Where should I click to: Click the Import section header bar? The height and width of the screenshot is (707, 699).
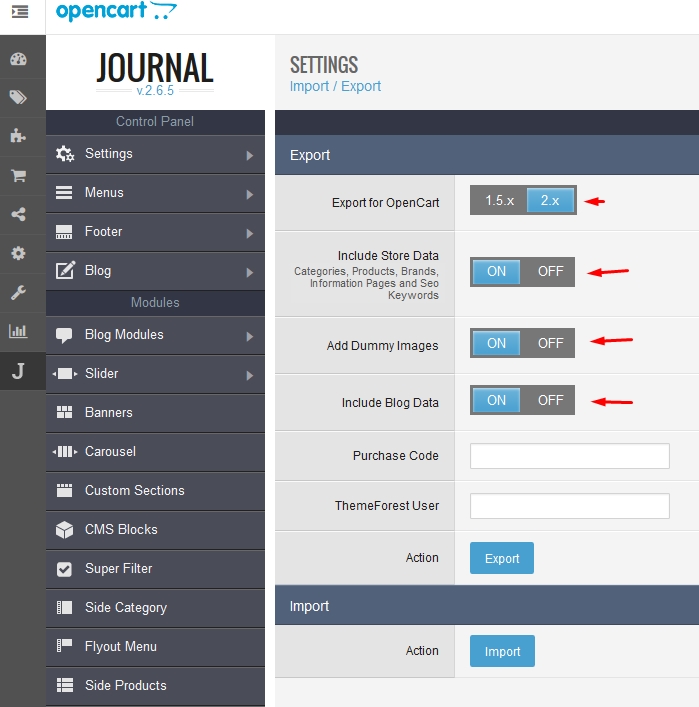tap(487, 606)
